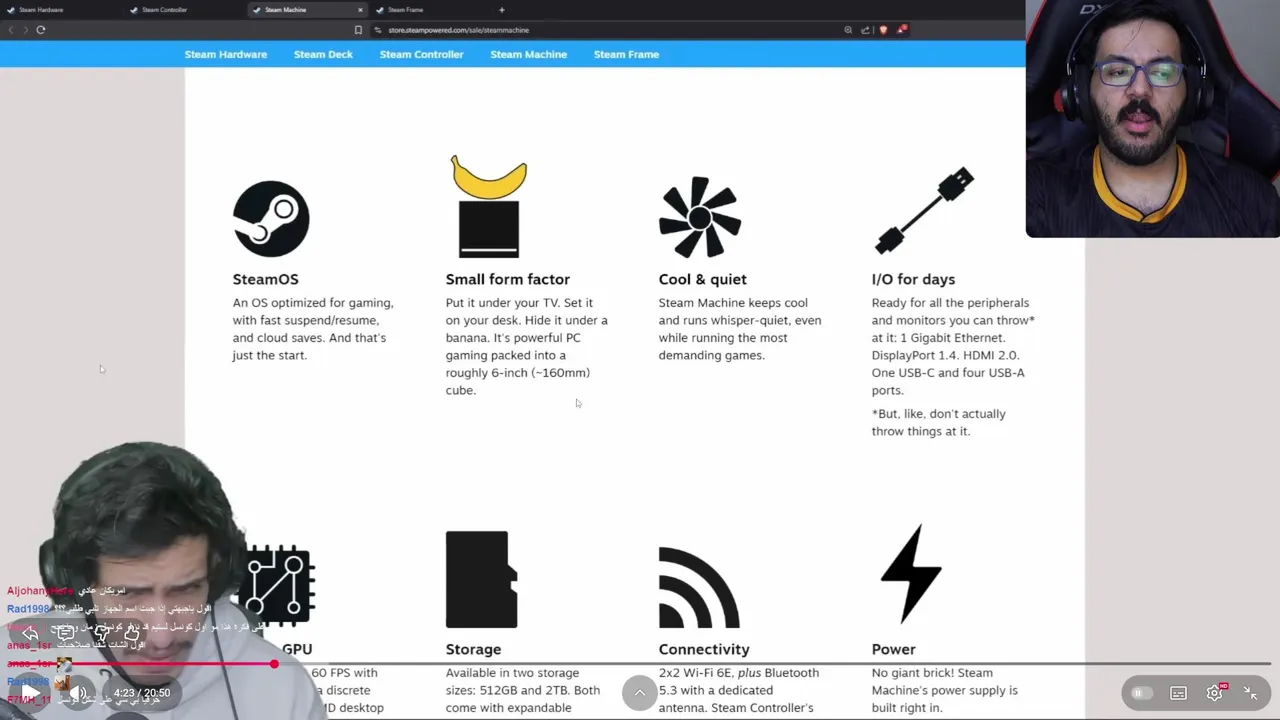Open video settings gear icon
The width and height of the screenshot is (1280, 720).
1215,692
